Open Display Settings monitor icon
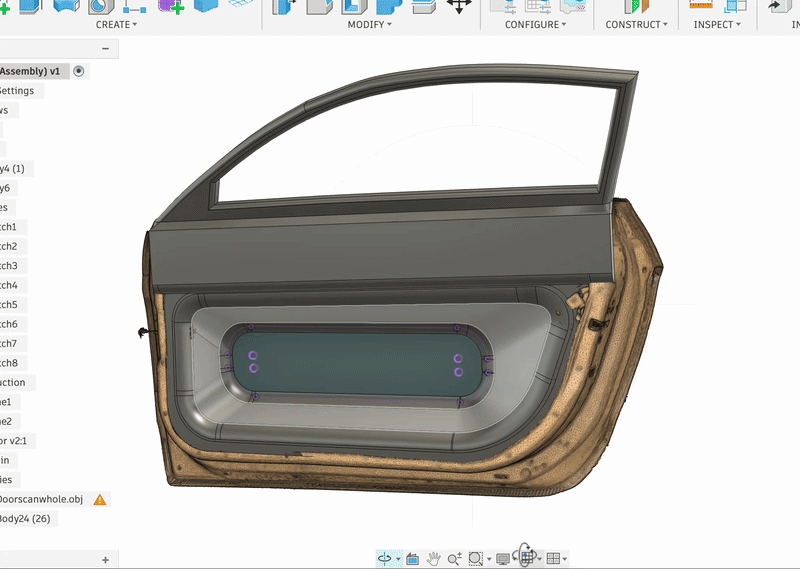The height and width of the screenshot is (569, 800). [x=503, y=559]
